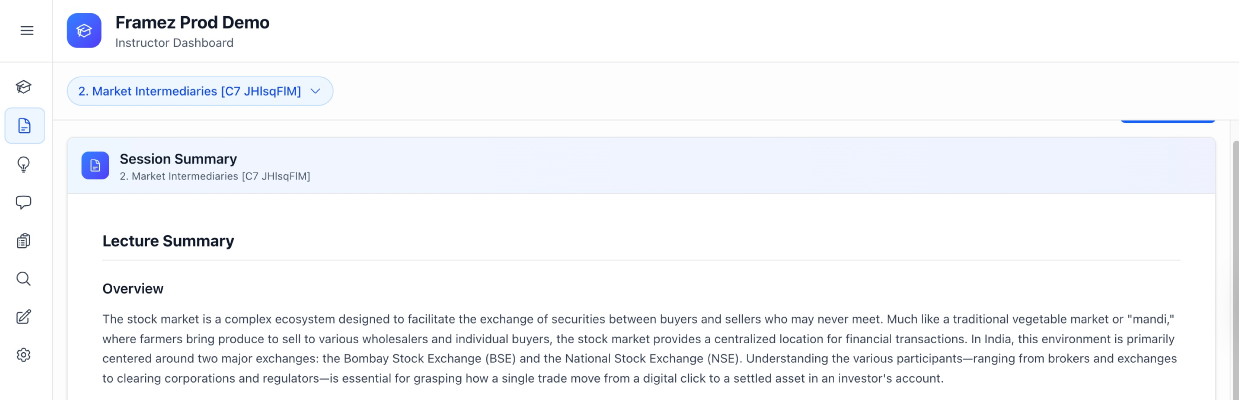Viewport: 1239px width, 400px height.
Task: Click the Session Summary card icon
Action: [95, 166]
